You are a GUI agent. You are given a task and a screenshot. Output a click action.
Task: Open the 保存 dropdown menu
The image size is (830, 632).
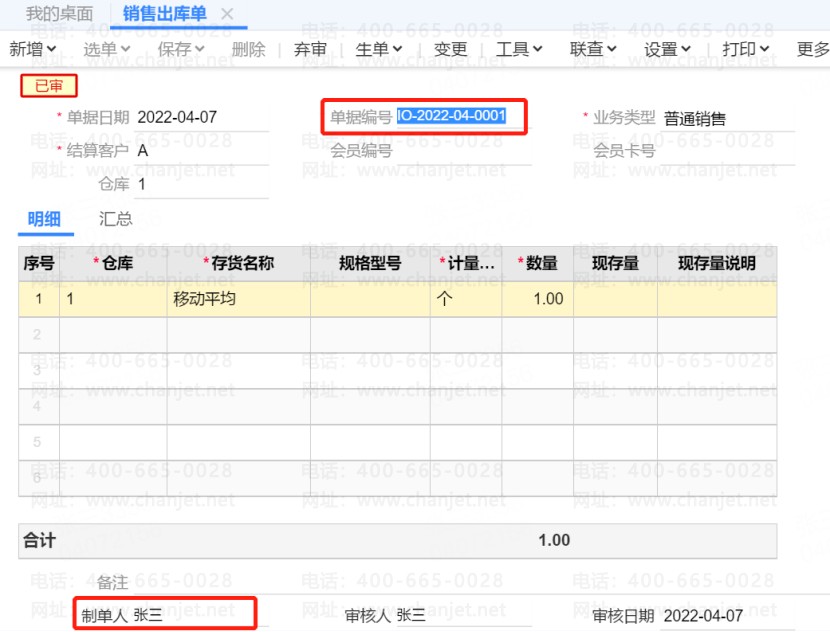[x=181, y=49]
